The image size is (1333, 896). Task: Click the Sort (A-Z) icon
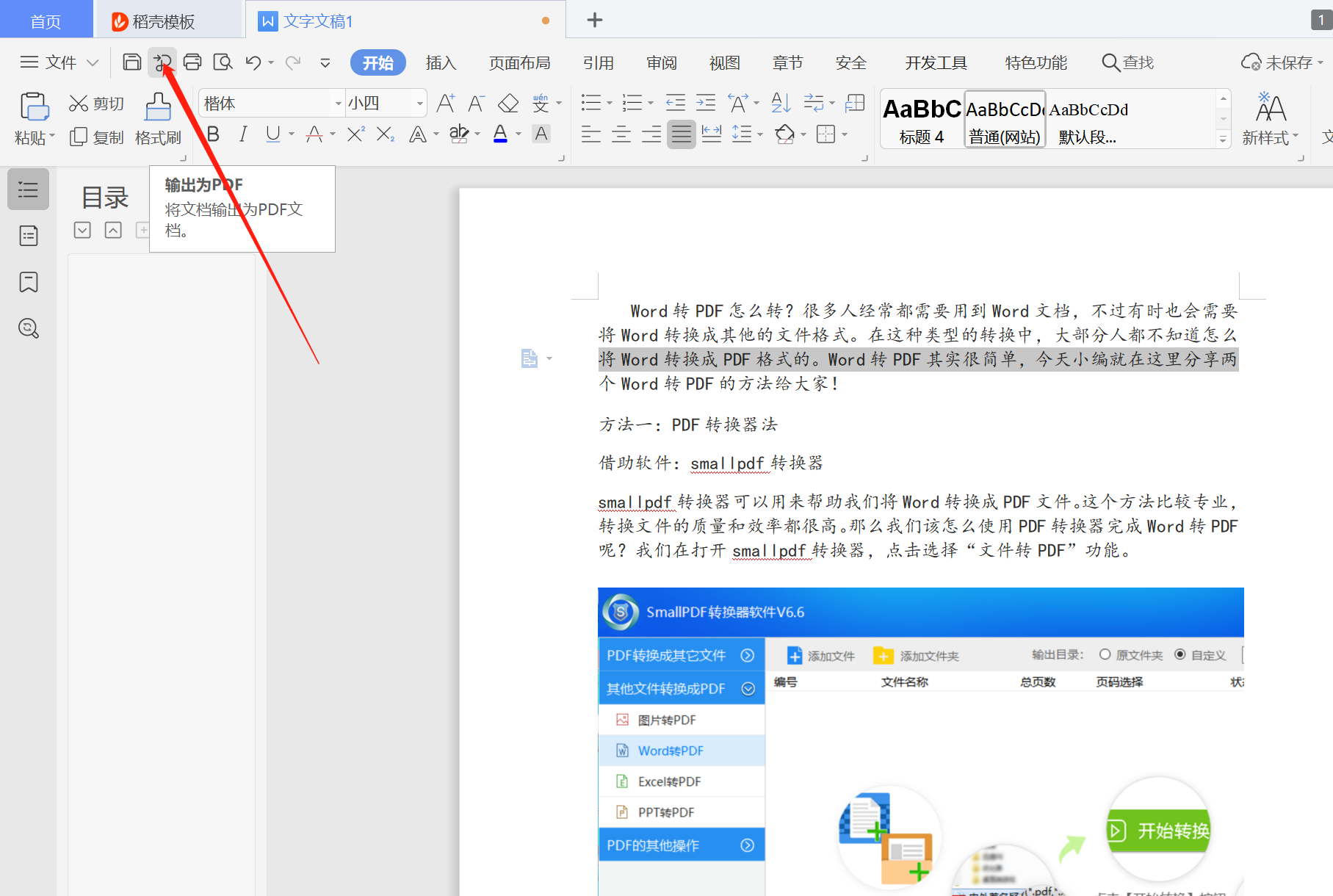point(781,103)
